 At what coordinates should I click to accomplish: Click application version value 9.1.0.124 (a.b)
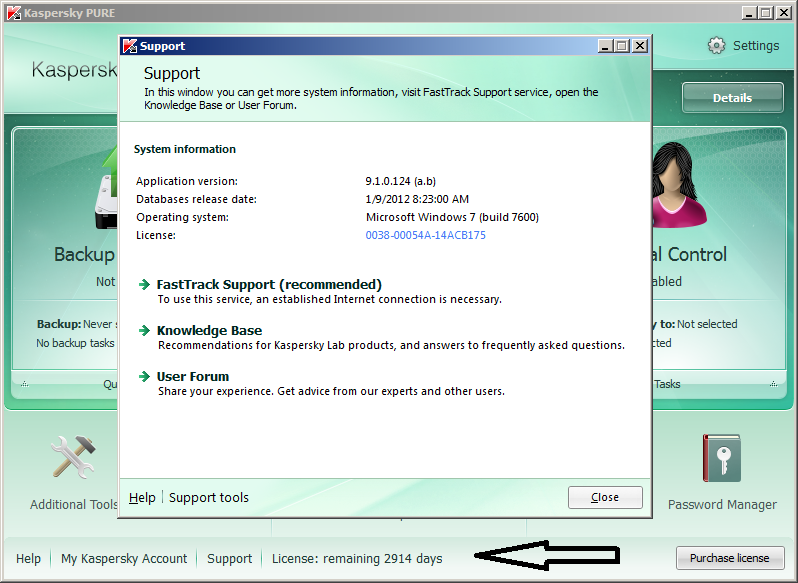(401, 181)
